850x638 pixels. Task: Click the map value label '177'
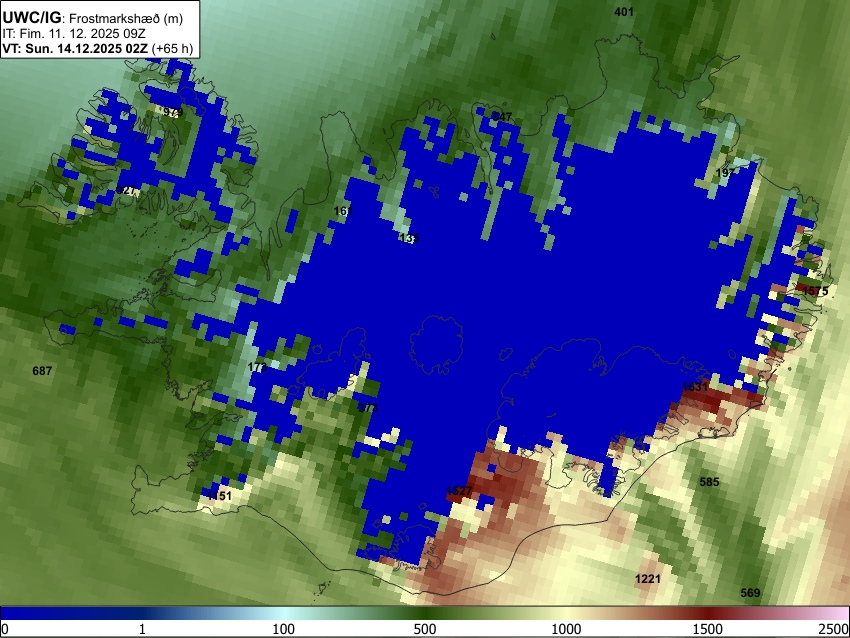point(257,367)
